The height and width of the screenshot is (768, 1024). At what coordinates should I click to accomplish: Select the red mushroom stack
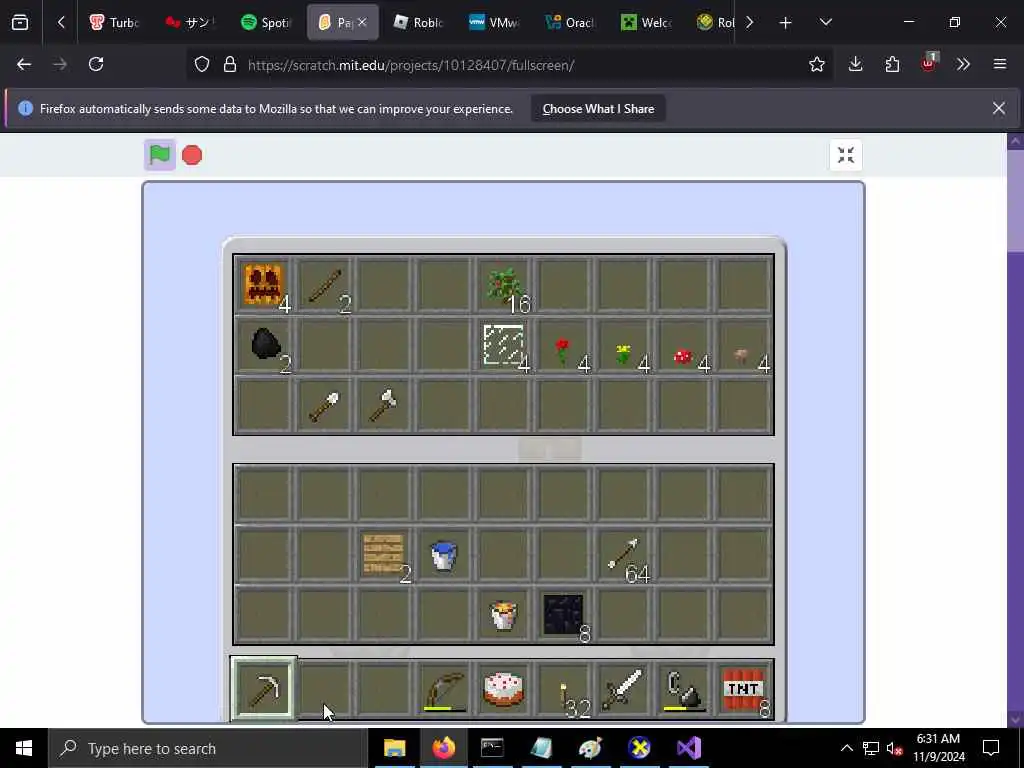pyautogui.click(x=684, y=345)
